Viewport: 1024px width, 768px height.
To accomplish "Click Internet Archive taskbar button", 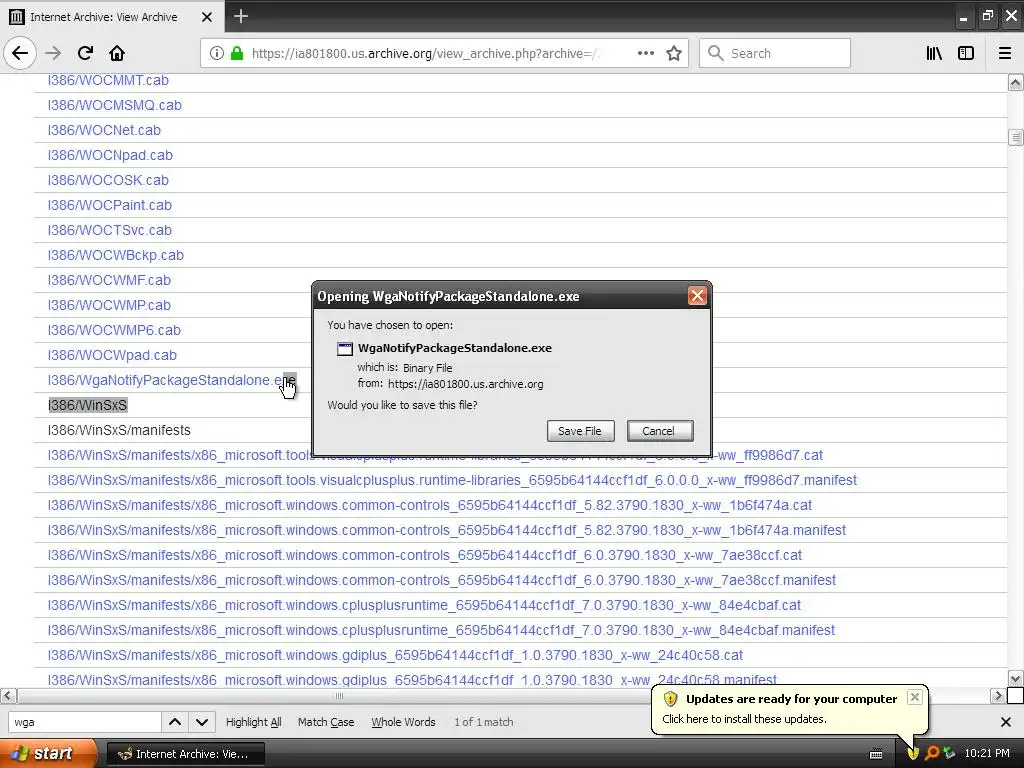I will click(185, 754).
